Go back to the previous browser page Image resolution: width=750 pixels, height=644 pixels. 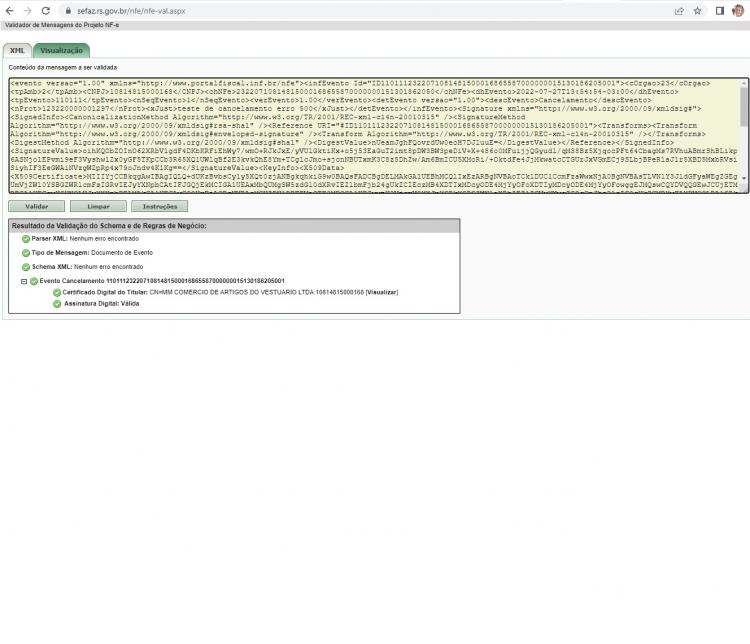tap(10, 11)
